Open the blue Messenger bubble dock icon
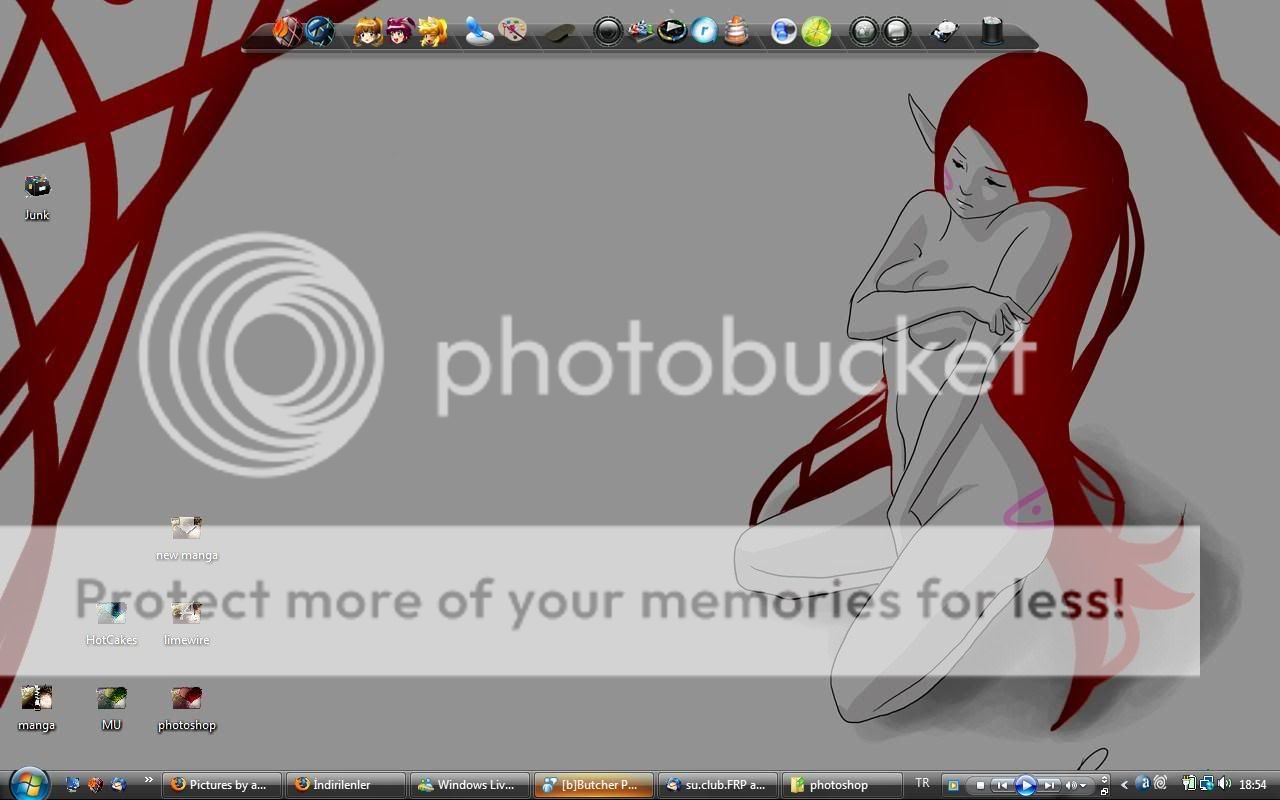The height and width of the screenshot is (800, 1280). (x=784, y=31)
